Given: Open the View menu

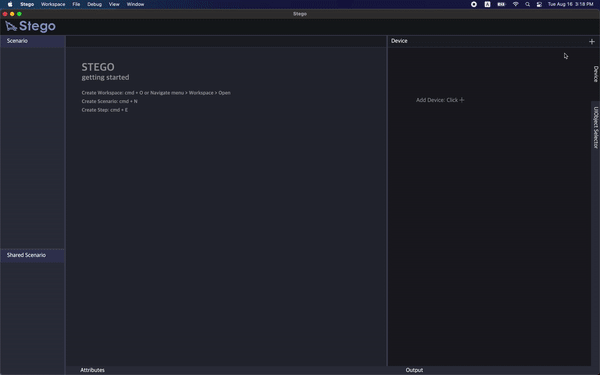Looking at the screenshot, I should point(114,4).
